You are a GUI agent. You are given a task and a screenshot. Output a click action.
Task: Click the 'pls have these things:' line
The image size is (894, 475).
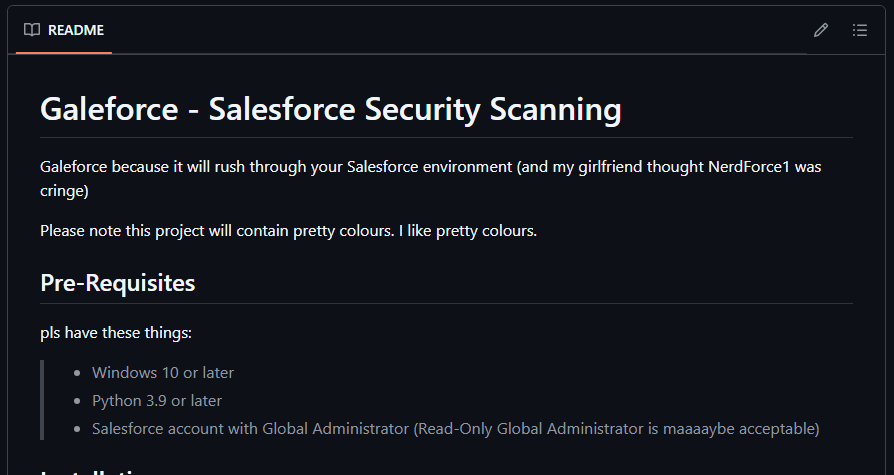(116, 332)
